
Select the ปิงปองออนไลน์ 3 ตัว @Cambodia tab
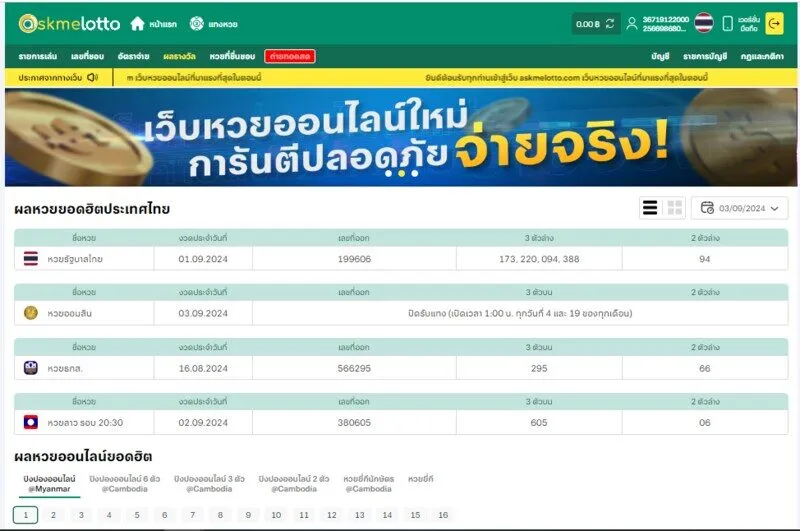209,484
